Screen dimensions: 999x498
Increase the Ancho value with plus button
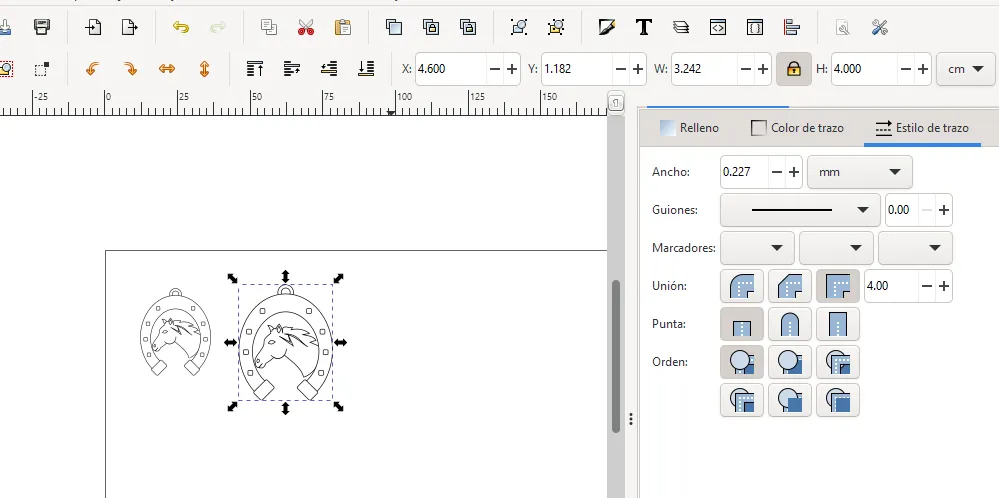click(794, 172)
